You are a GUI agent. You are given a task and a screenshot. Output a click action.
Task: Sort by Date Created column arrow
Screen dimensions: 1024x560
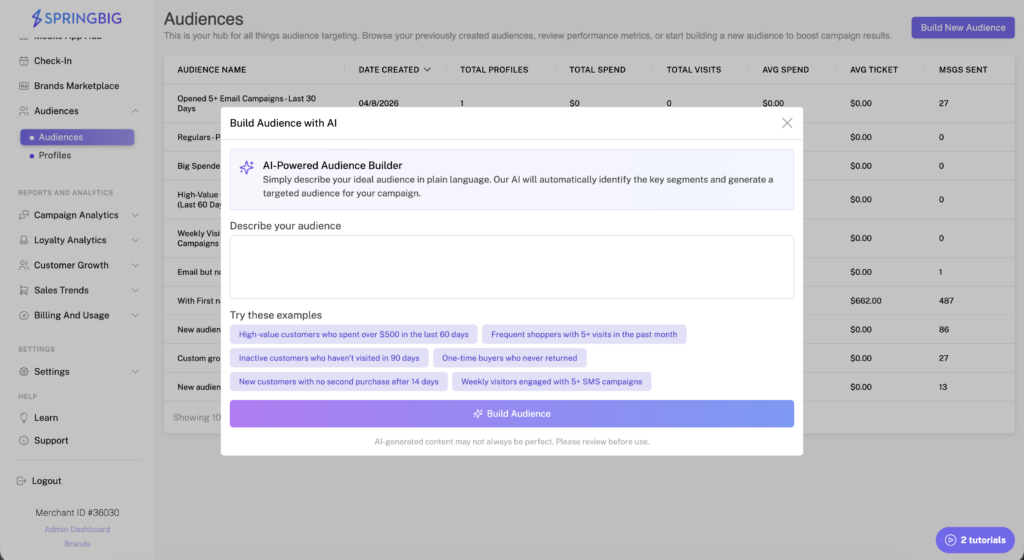428,70
